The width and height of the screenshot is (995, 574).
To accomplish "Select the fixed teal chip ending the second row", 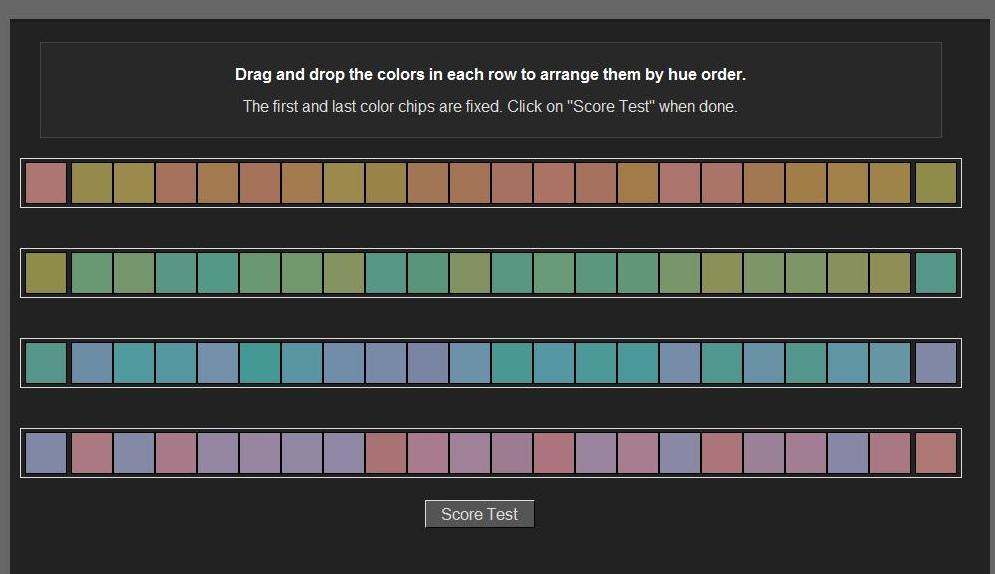I will click(935, 273).
